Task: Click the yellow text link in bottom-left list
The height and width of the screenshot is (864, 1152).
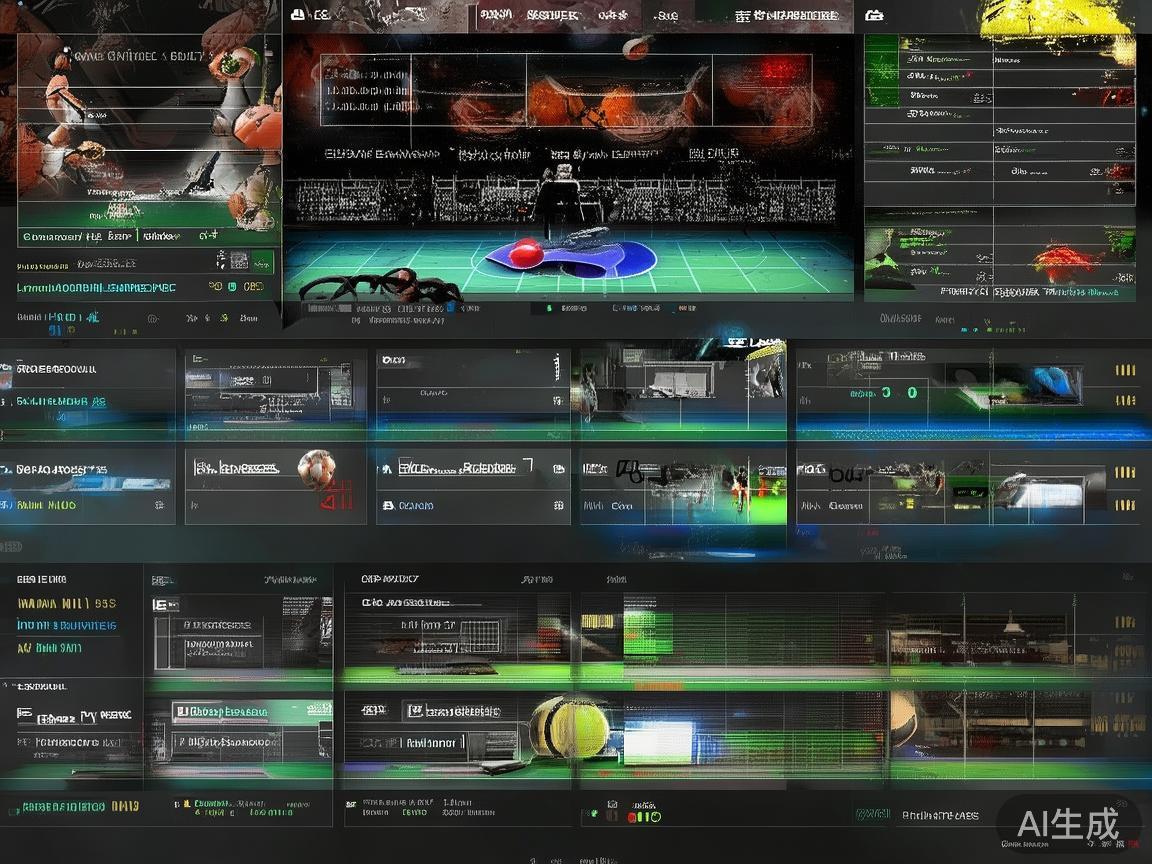Action: point(66,603)
